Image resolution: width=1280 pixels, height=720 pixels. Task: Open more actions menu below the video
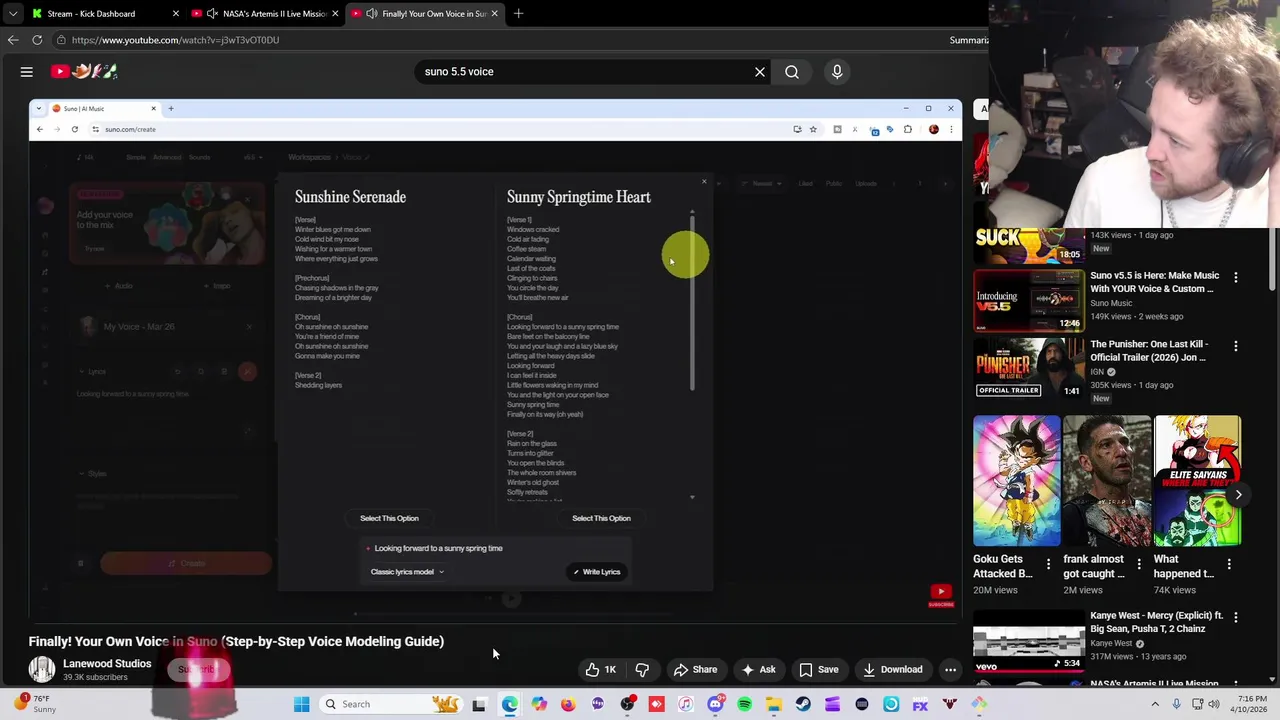[x=951, y=670]
